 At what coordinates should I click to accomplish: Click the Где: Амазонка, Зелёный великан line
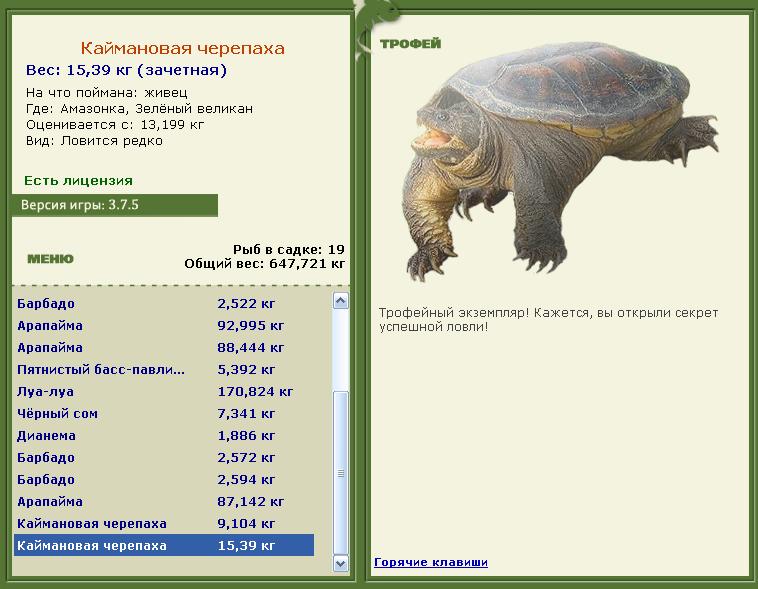139,109
